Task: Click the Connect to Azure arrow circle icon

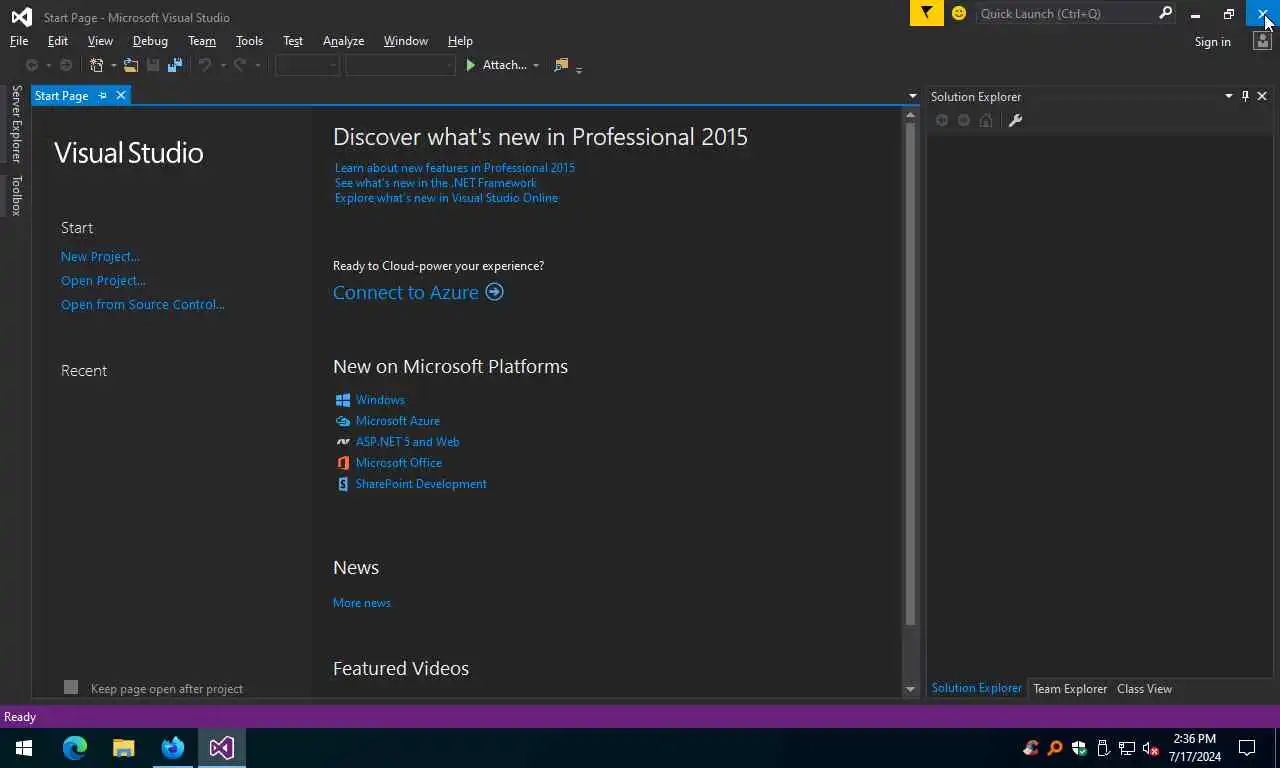Action: click(494, 292)
